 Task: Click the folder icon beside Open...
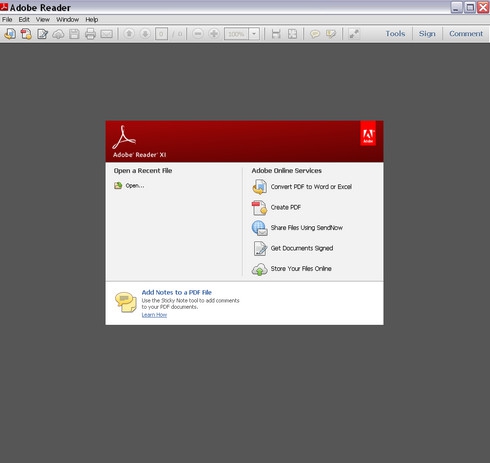118,185
